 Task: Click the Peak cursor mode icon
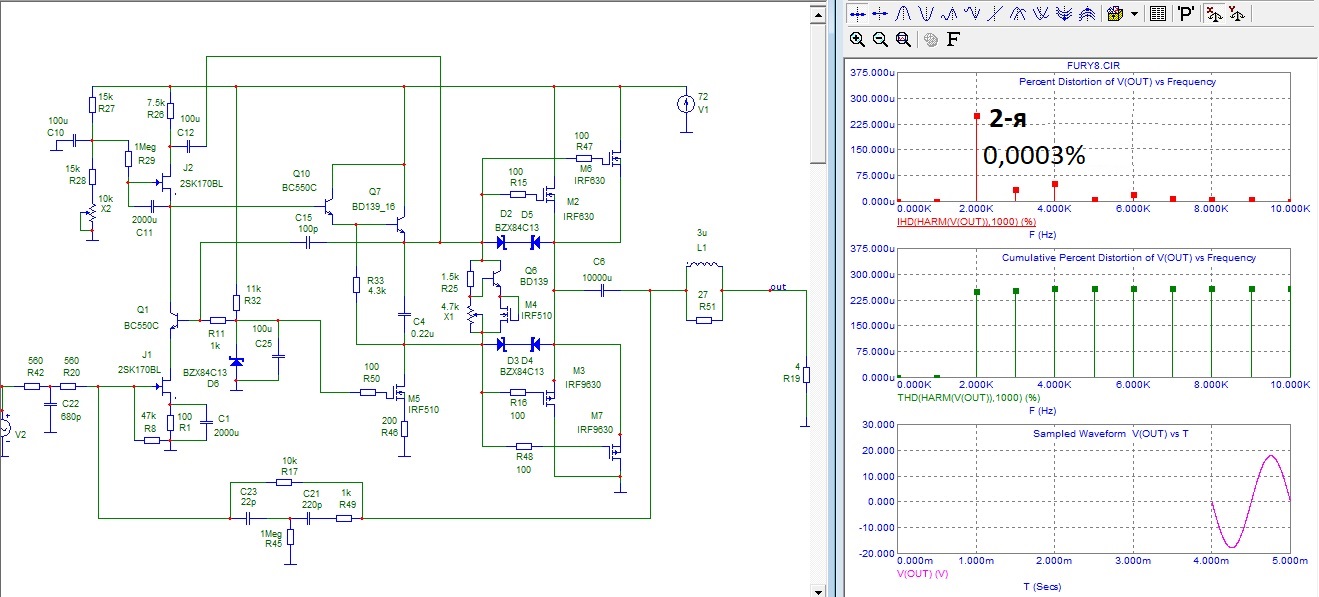902,14
